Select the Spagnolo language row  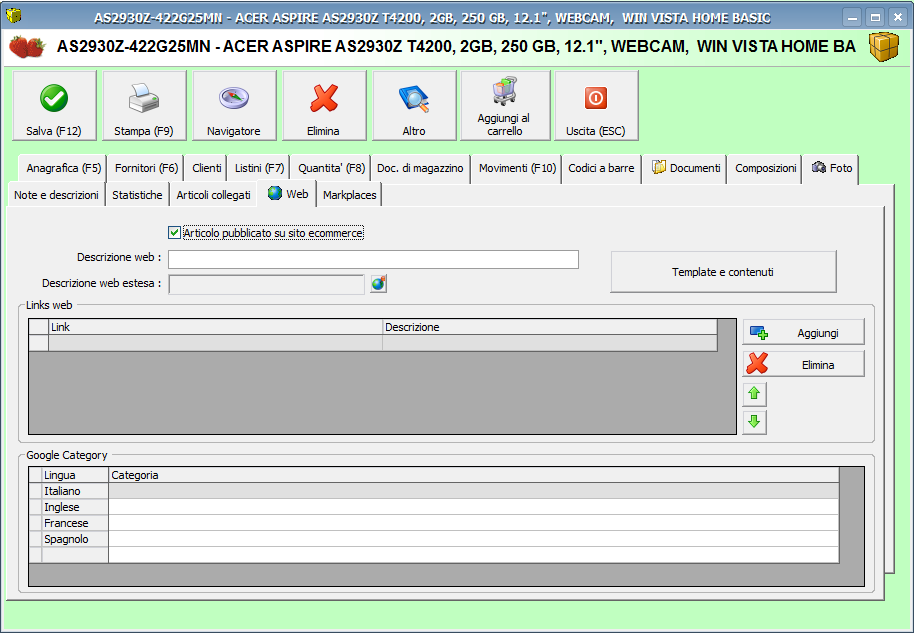pyautogui.click(x=75, y=539)
